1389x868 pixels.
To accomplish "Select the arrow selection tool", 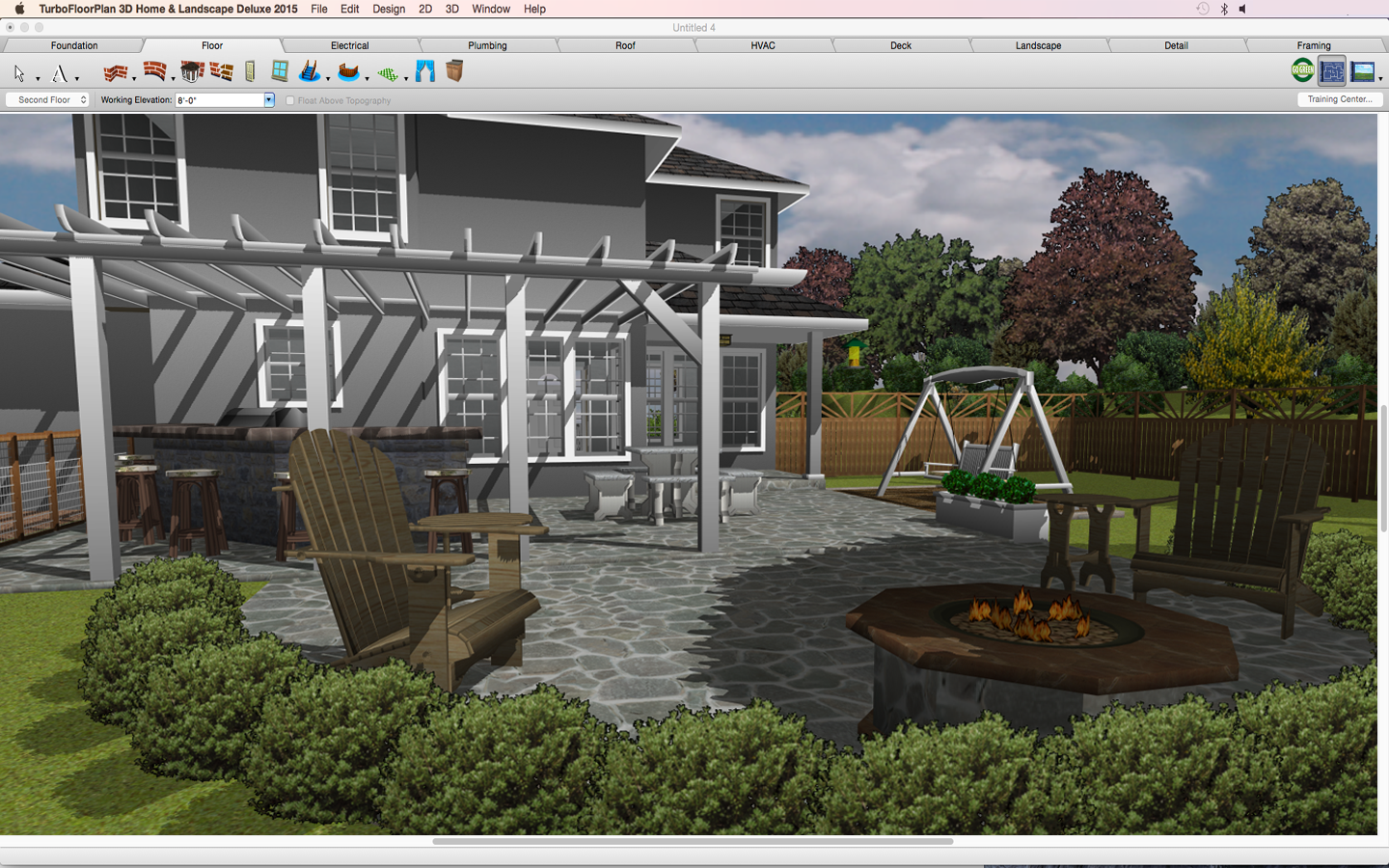I will [18, 73].
